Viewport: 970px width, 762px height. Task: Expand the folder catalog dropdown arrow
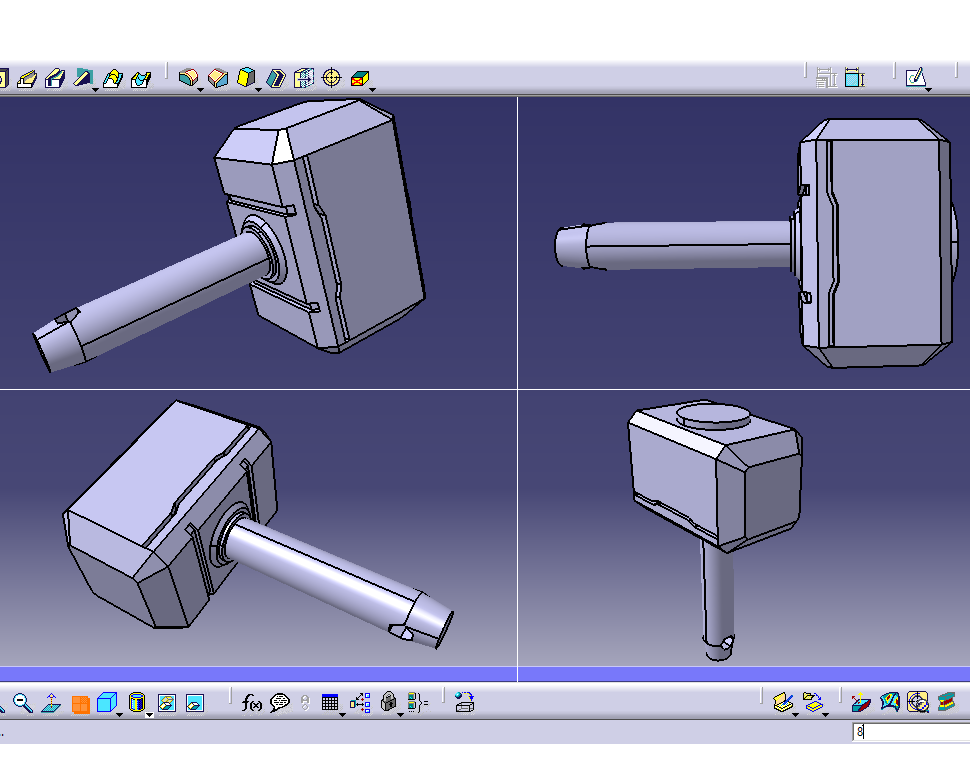825,714
